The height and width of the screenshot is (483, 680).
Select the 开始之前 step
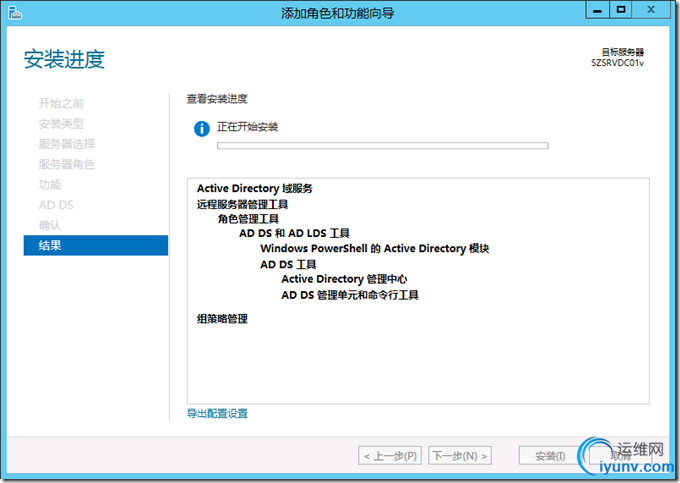click(x=61, y=103)
